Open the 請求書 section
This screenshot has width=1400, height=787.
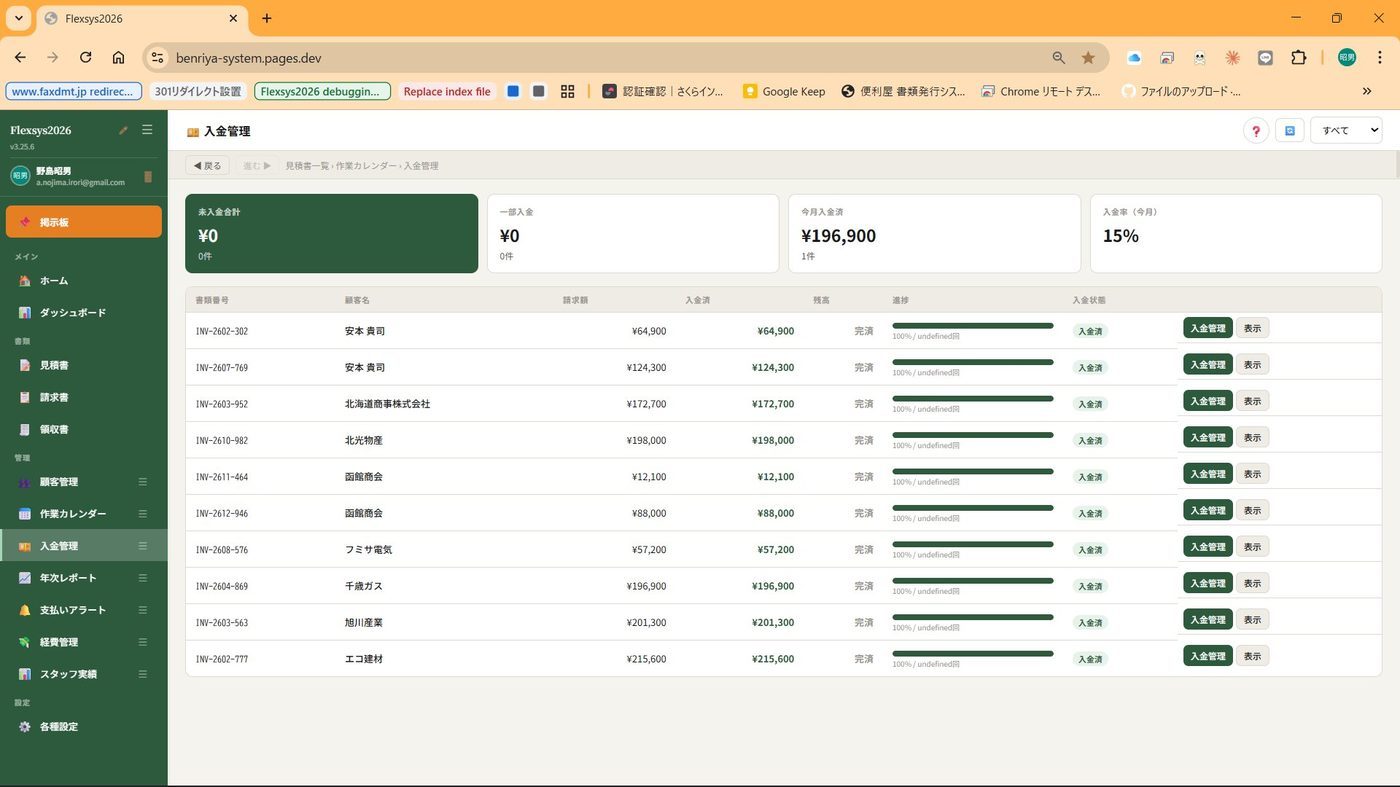(x=84, y=398)
